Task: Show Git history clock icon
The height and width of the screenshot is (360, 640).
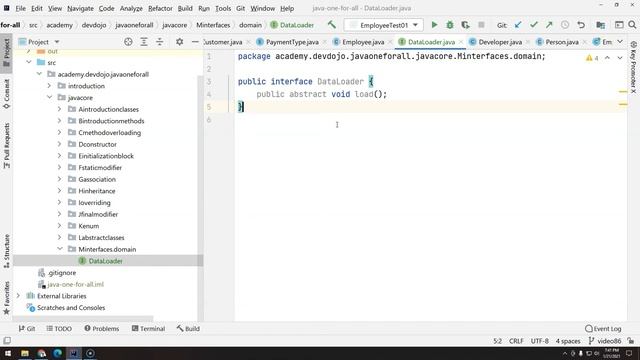Action: click(x=565, y=25)
